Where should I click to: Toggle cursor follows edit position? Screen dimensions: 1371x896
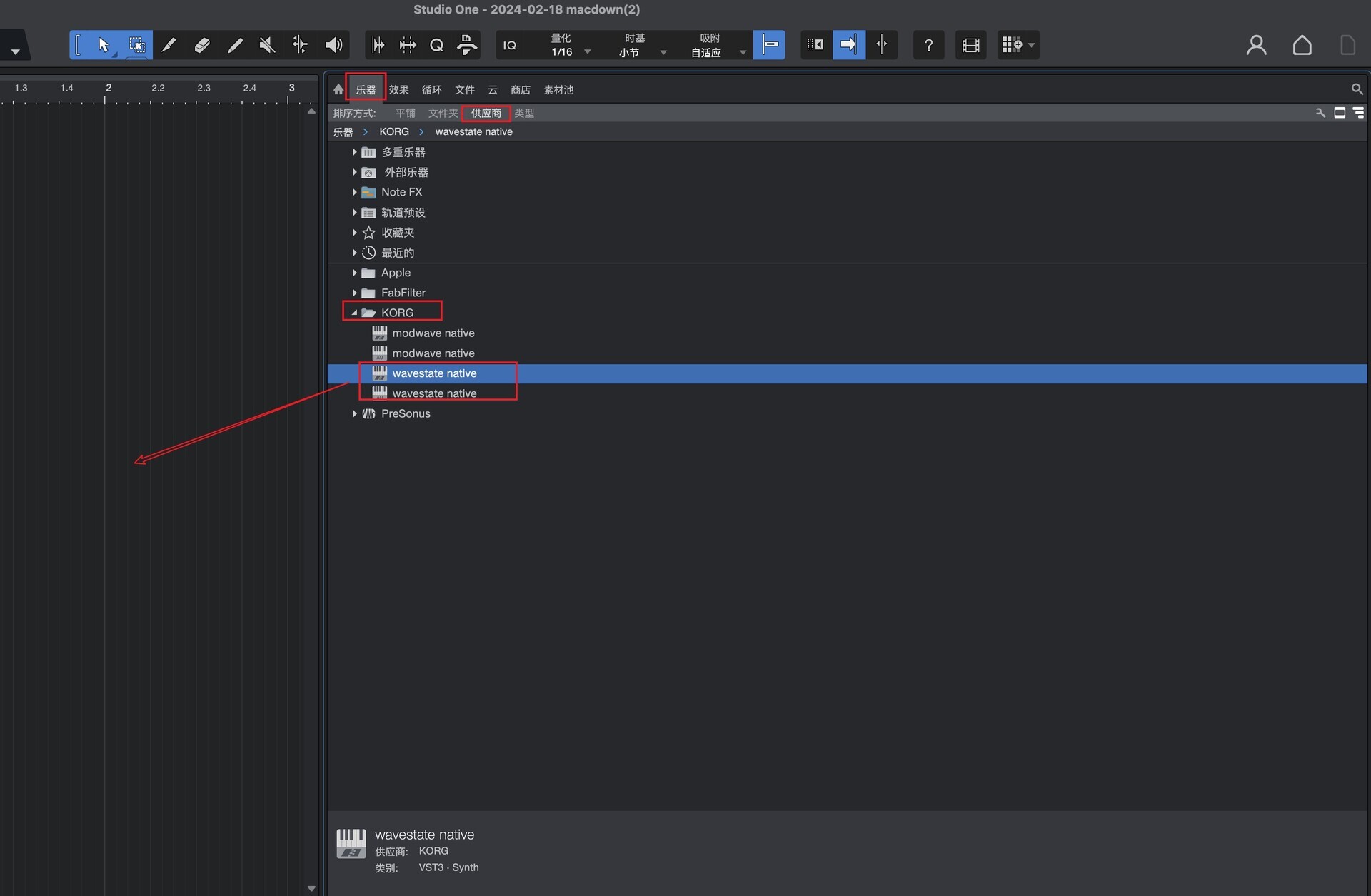pyautogui.click(x=882, y=45)
